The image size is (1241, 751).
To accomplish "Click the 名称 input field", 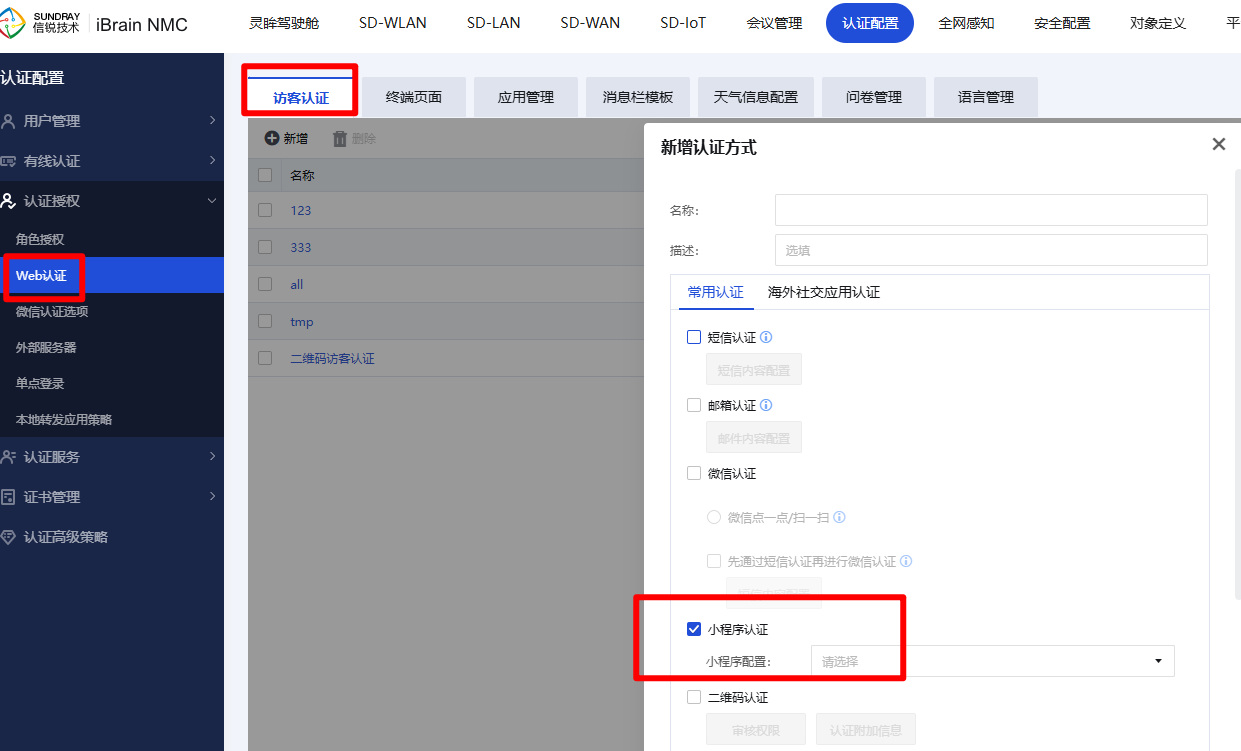I will (990, 210).
